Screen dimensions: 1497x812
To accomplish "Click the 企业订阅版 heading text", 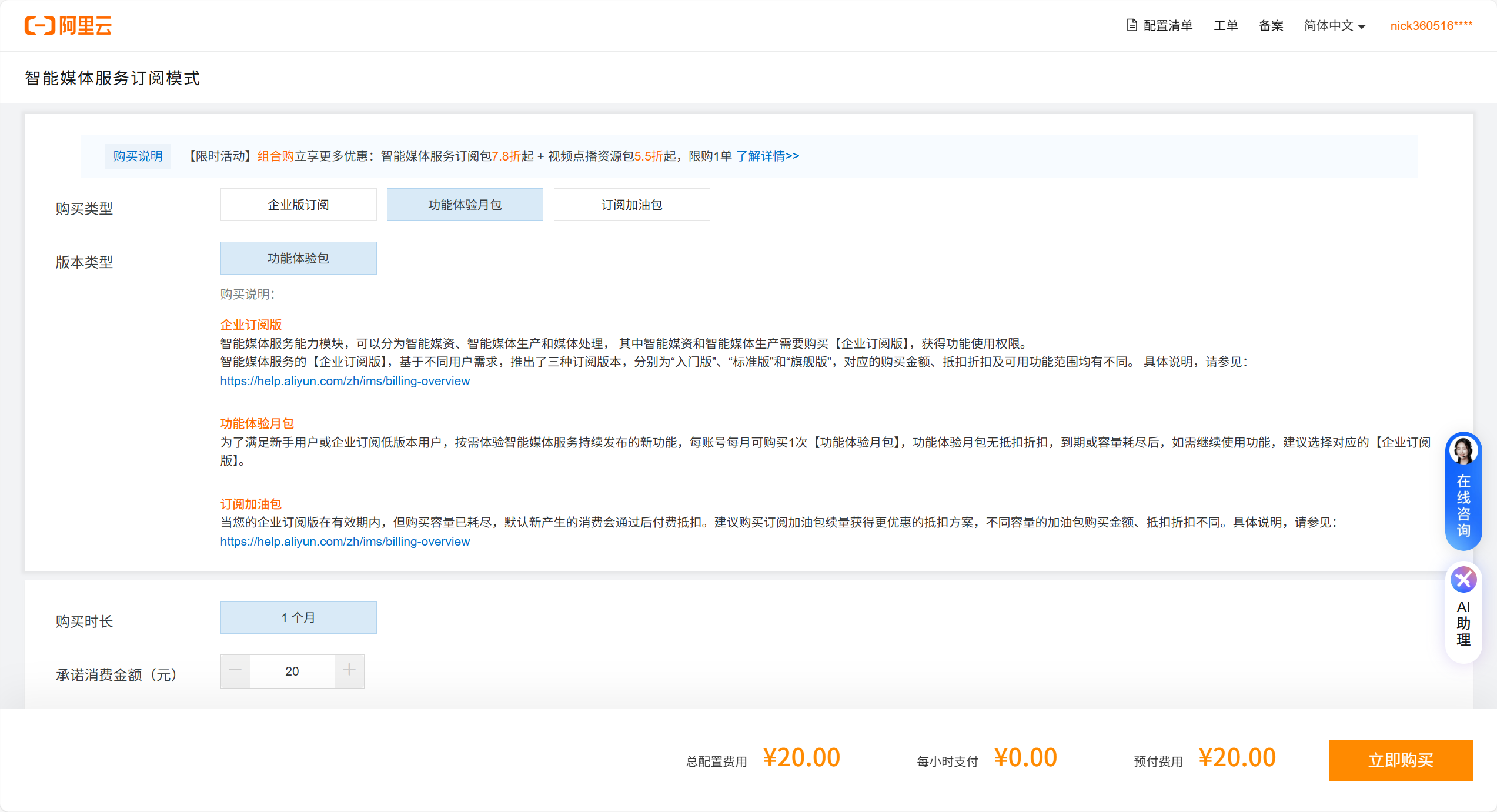I will (x=251, y=325).
